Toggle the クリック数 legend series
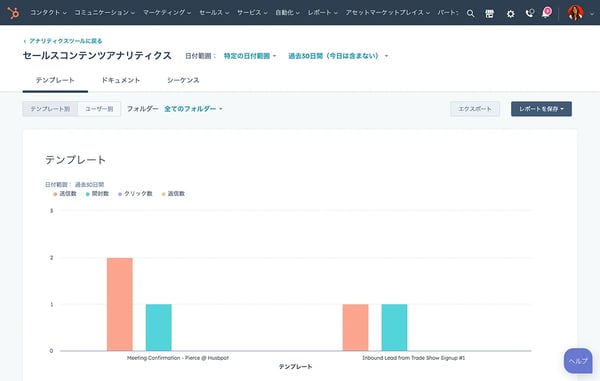This screenshot has height=381, width=600. click(x=135, y=194)
